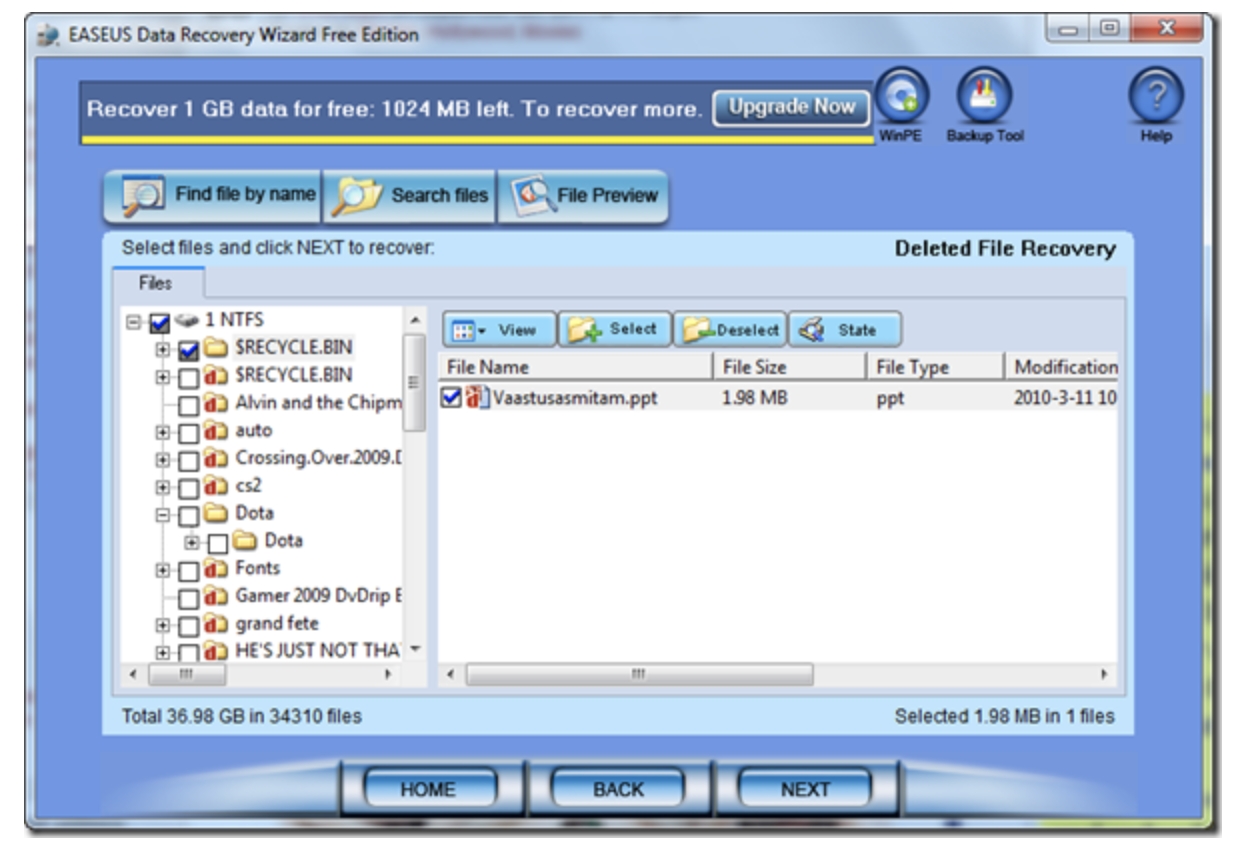Viewport: 1260px width, 866px height.
Task: Click the folder tree scroll down arrow
Action: click(x=414, y=649)
